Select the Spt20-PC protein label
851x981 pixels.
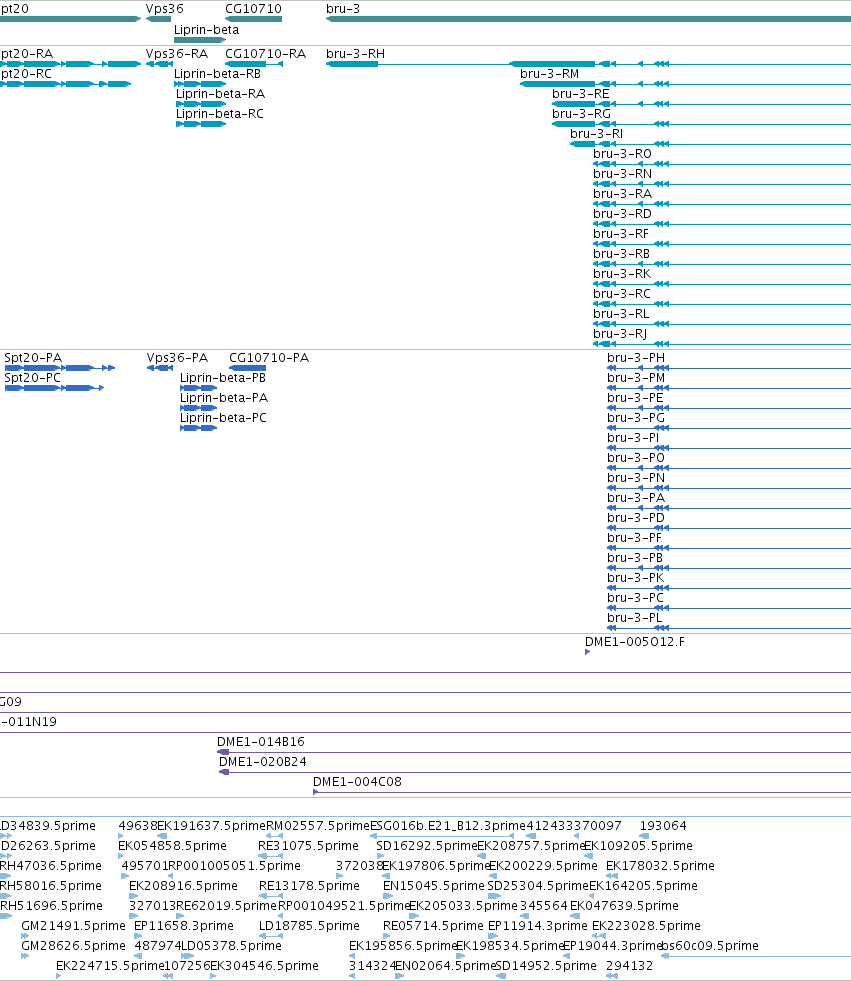[33, 378]
